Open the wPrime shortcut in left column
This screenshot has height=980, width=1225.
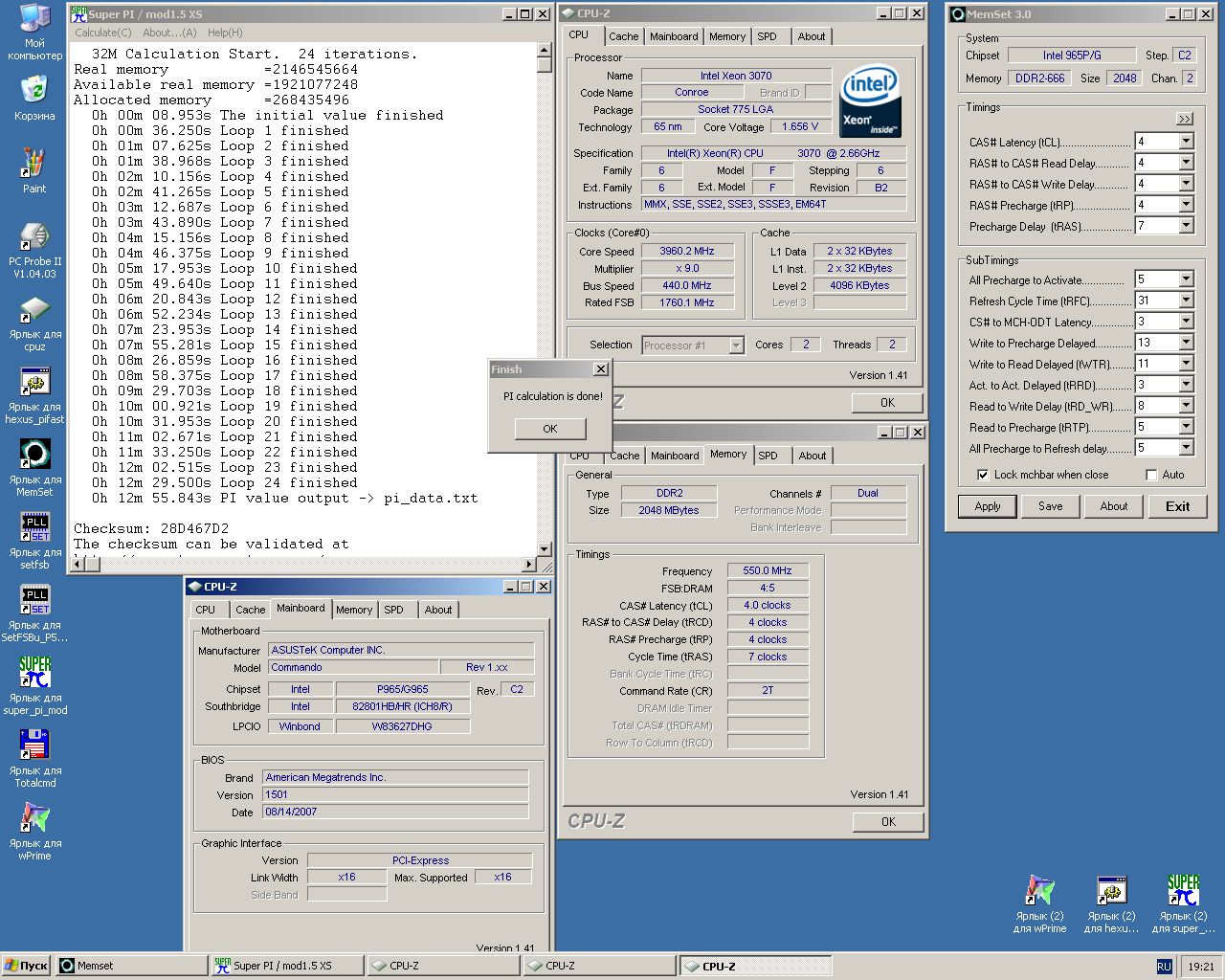34,833
